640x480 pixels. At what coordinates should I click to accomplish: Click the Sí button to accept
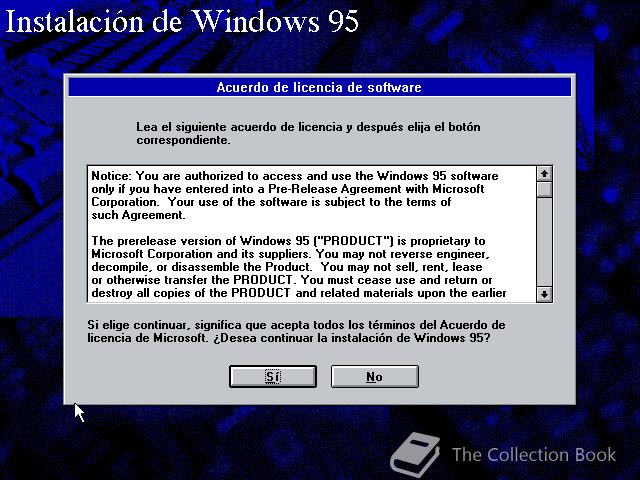pyautogui.click(x=273, y=376)
